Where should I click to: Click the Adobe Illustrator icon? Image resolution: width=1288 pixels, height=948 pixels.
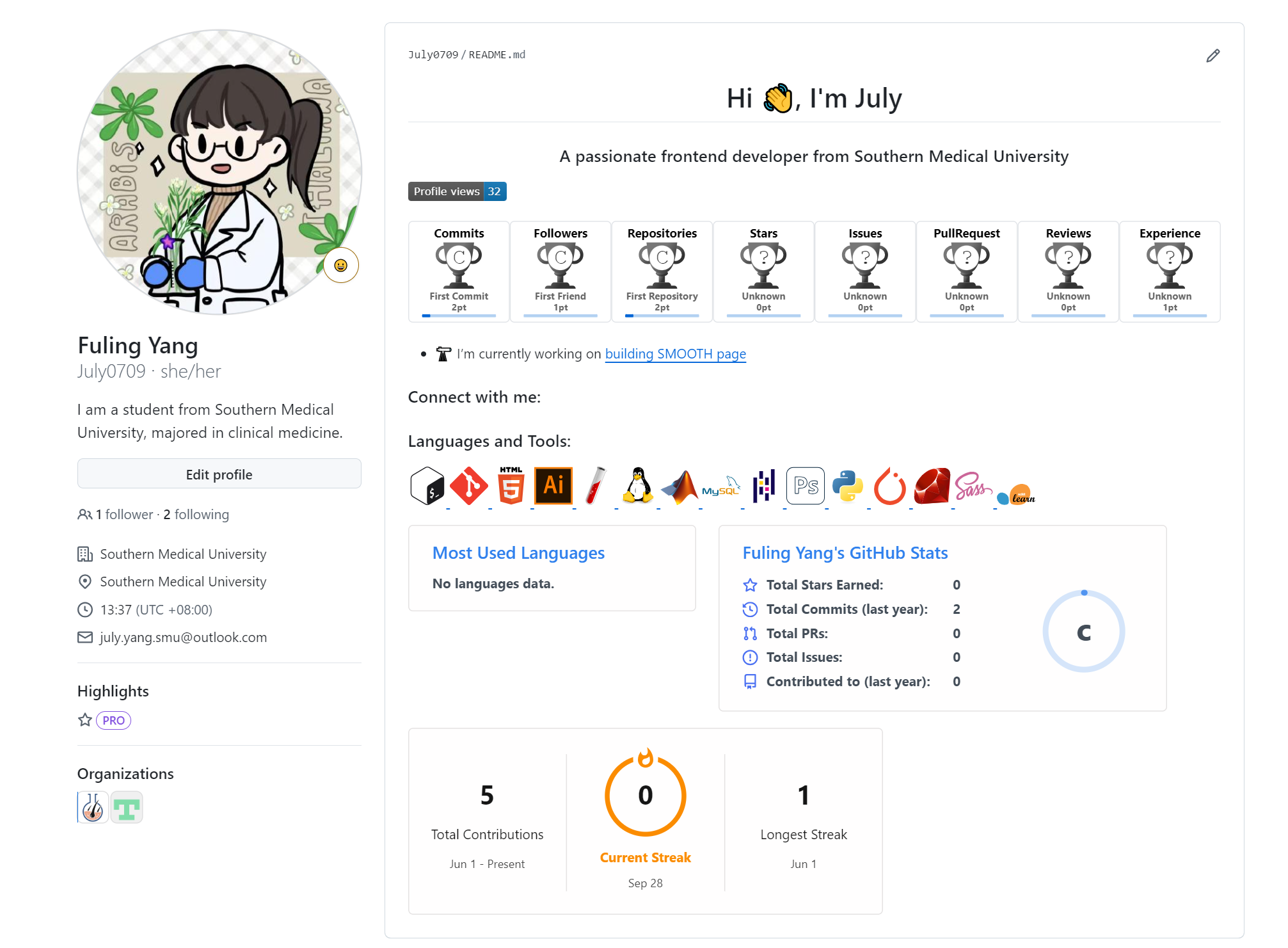click(x=553, y=486)
